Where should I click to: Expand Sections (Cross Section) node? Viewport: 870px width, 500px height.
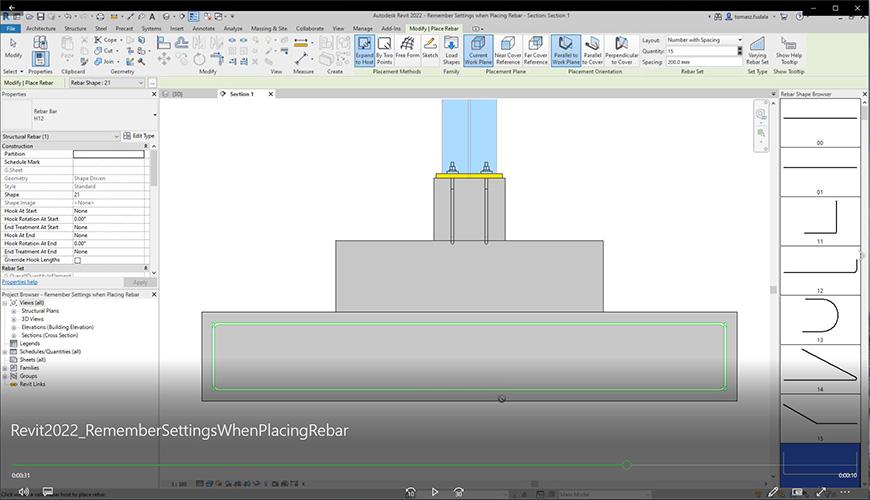click(14, 336)
